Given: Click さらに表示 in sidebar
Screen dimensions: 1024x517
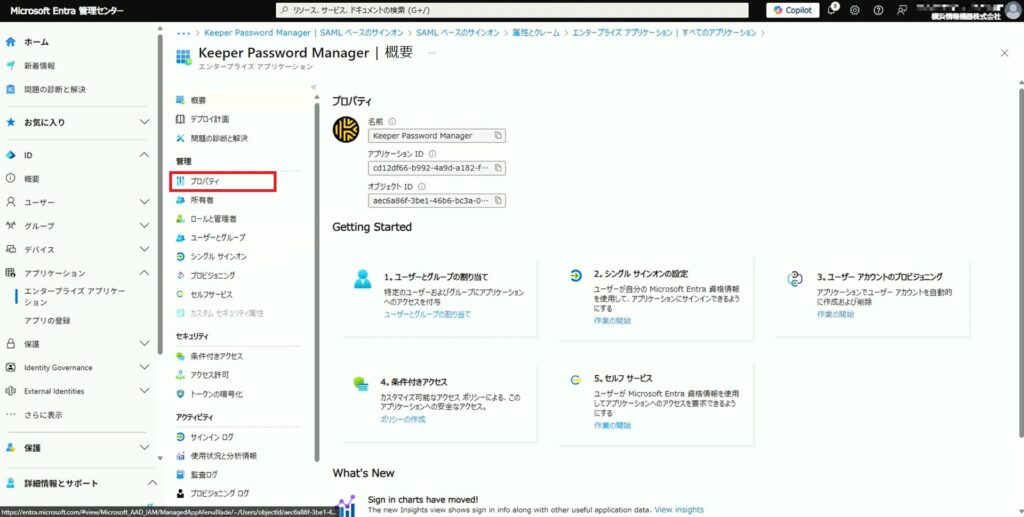Looking at the screenshot, I should pos(43,415).
